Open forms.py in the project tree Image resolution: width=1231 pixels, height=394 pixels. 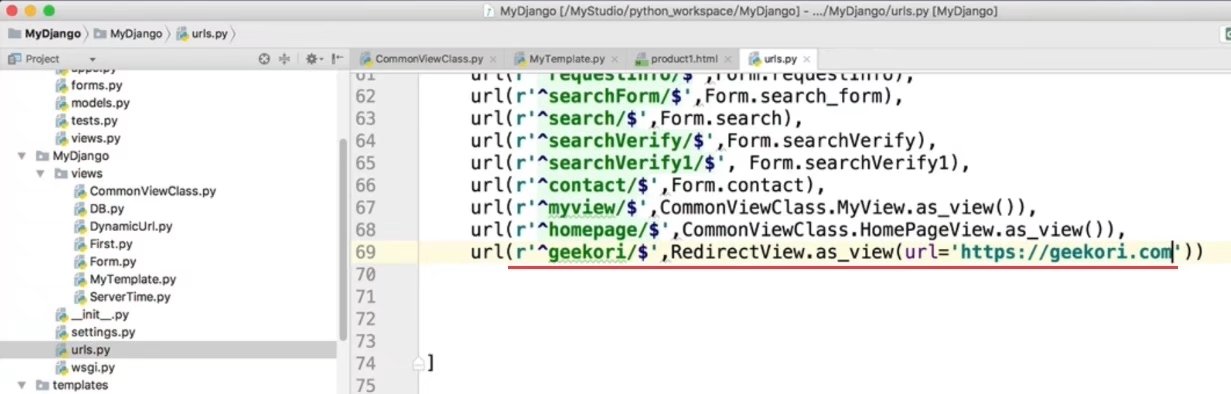(x=96, y=85)
